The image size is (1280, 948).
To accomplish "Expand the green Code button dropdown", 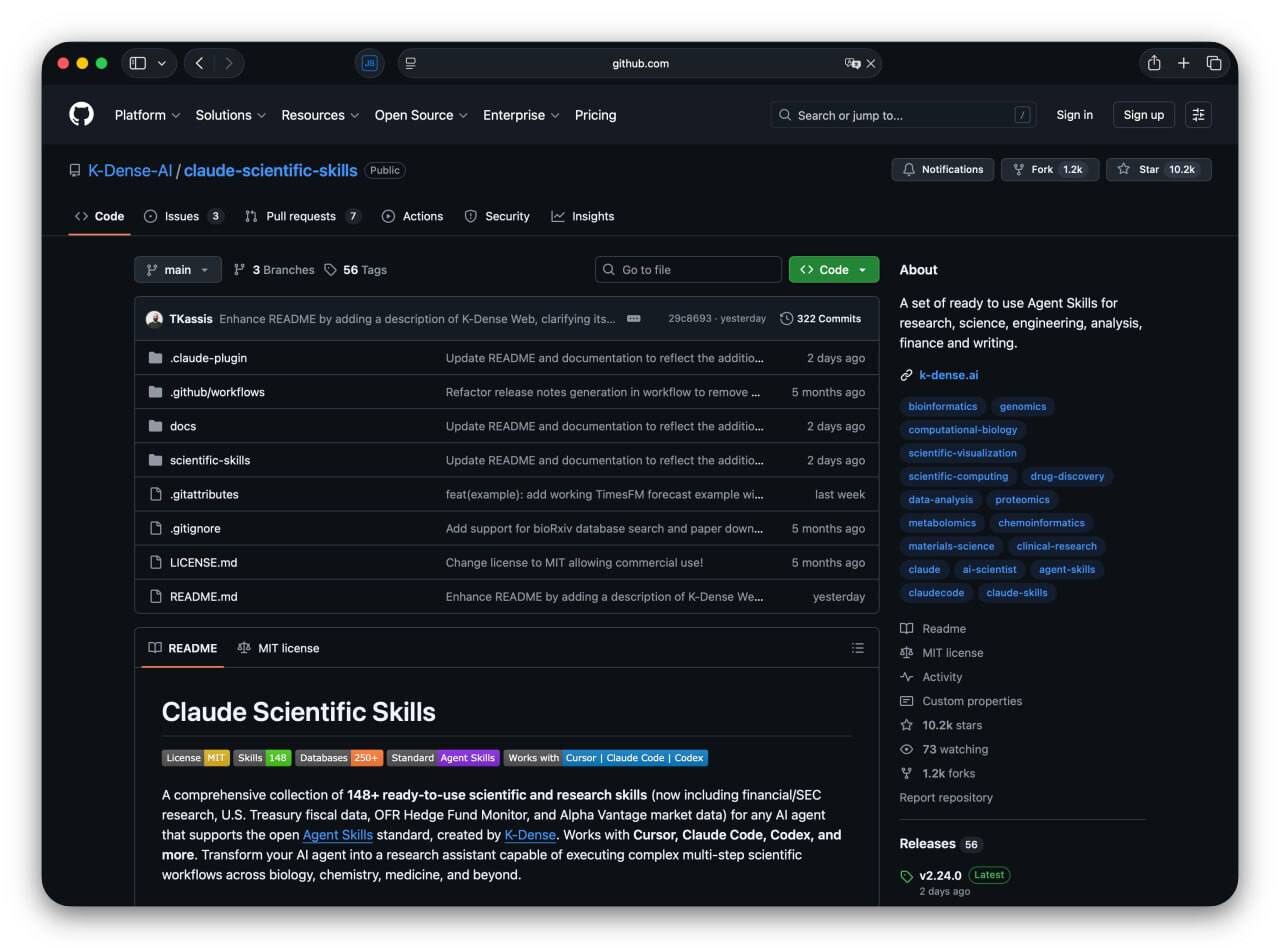I will tap(861, 269).
